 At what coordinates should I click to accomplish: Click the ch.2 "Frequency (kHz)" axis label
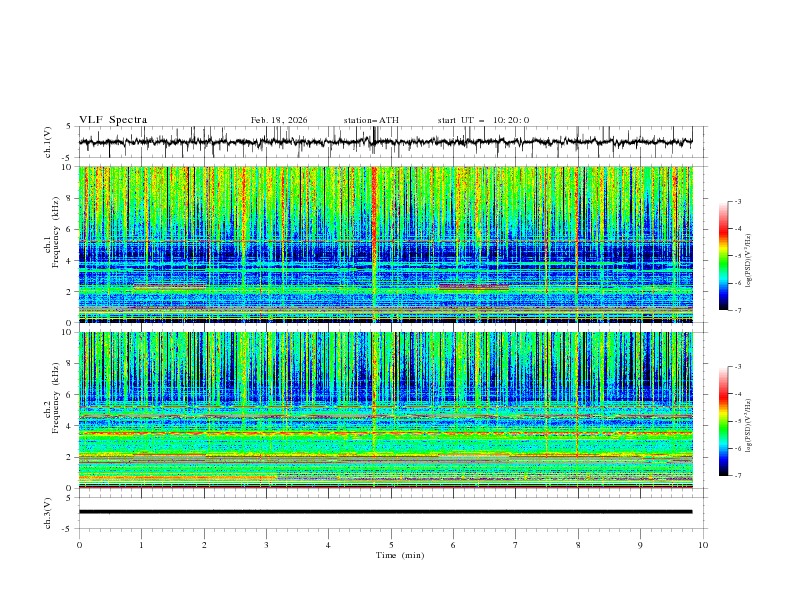55,397
